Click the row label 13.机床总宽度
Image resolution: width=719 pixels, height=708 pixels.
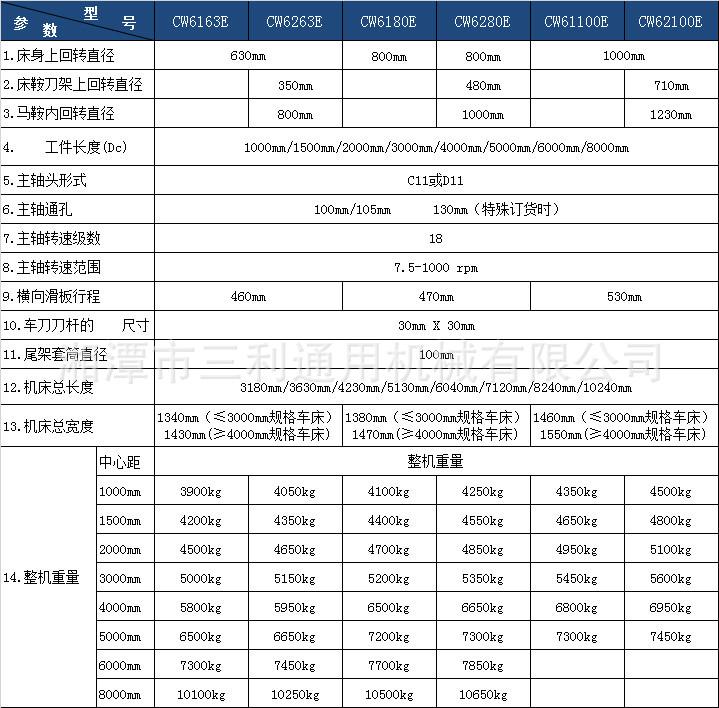pos(48,426)
